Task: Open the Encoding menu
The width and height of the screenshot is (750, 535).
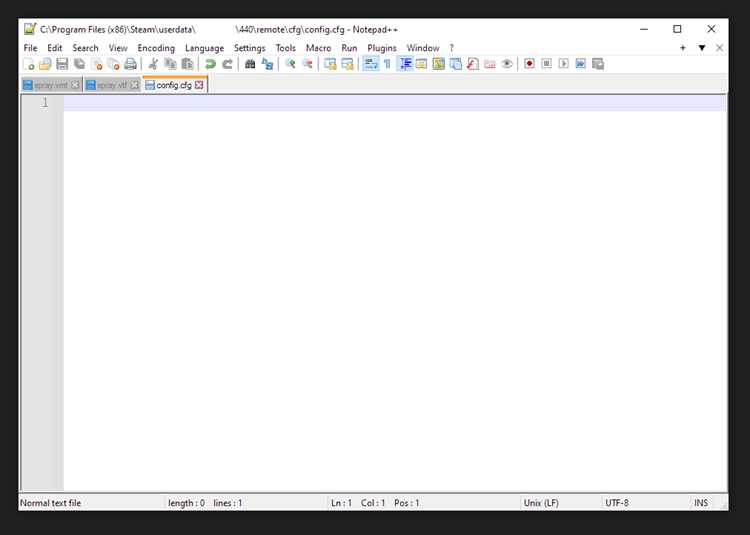Action: click(156, 48)
